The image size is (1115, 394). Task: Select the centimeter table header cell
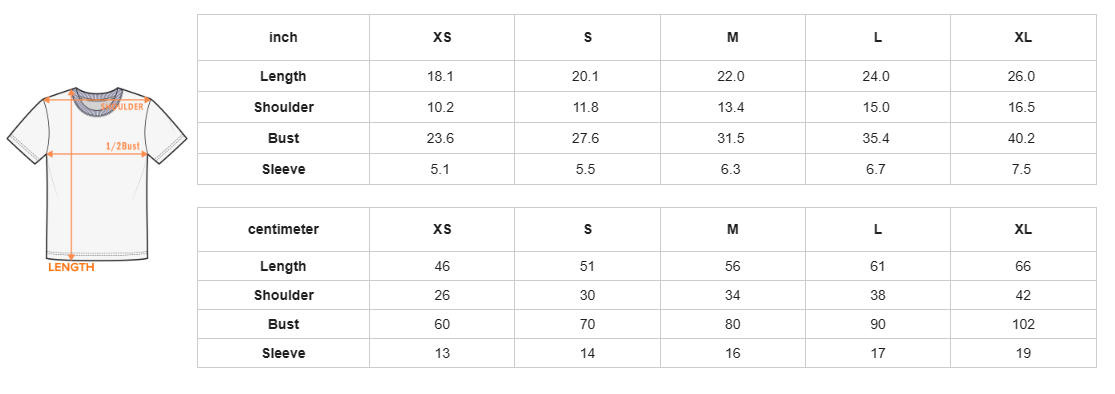(283, 230)
